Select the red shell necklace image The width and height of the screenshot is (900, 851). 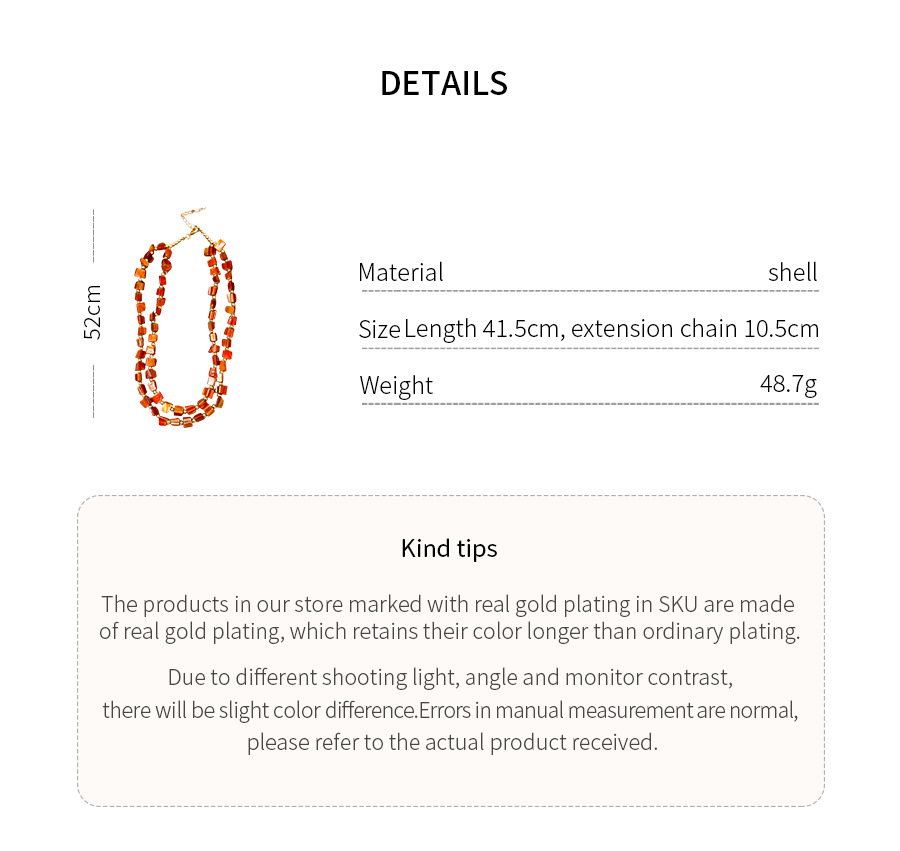coord(184,330)
